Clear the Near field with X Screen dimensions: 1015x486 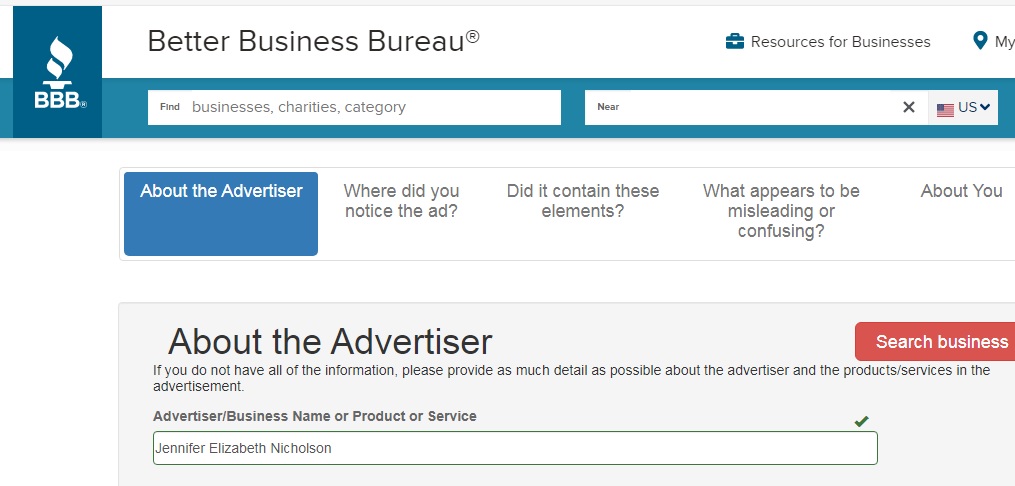click(909, 107)
